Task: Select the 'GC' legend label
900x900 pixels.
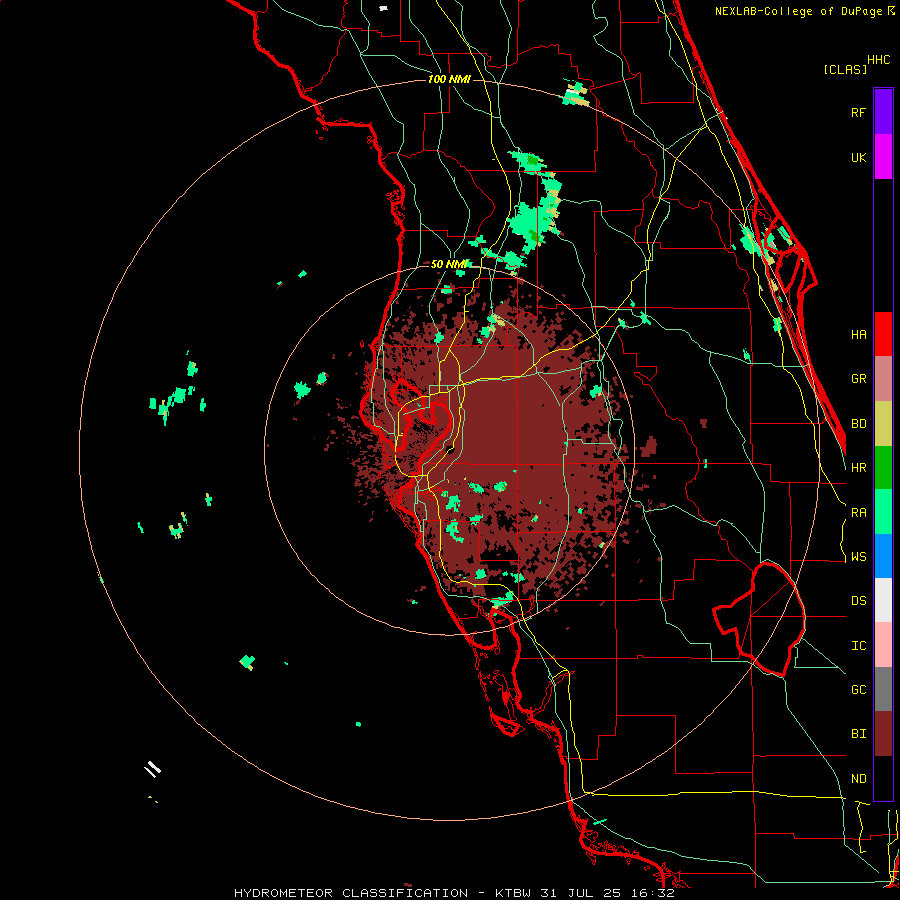Action: coord(858,690)
